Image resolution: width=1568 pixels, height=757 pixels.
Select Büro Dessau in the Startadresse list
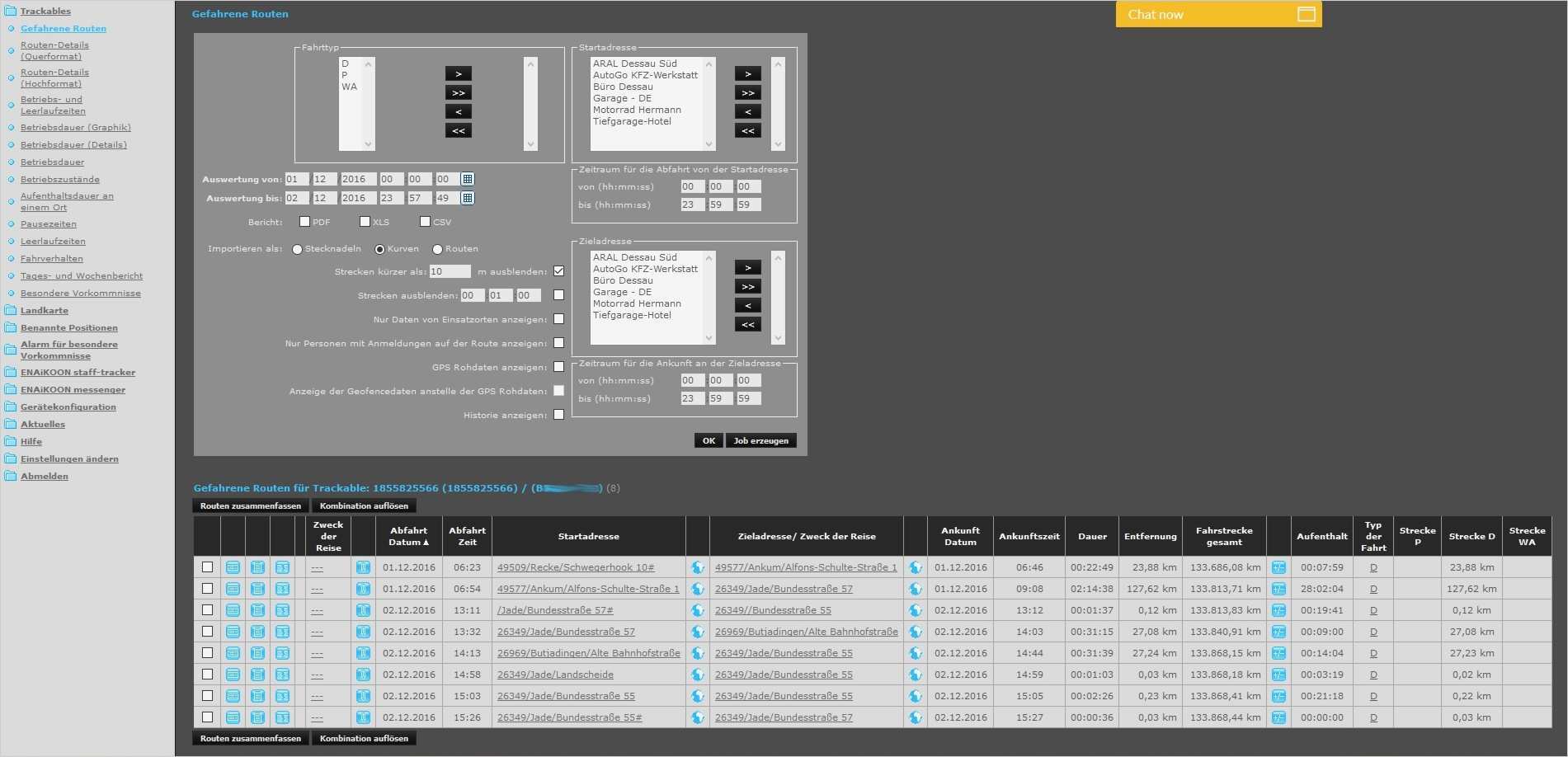tap(623, 87)
